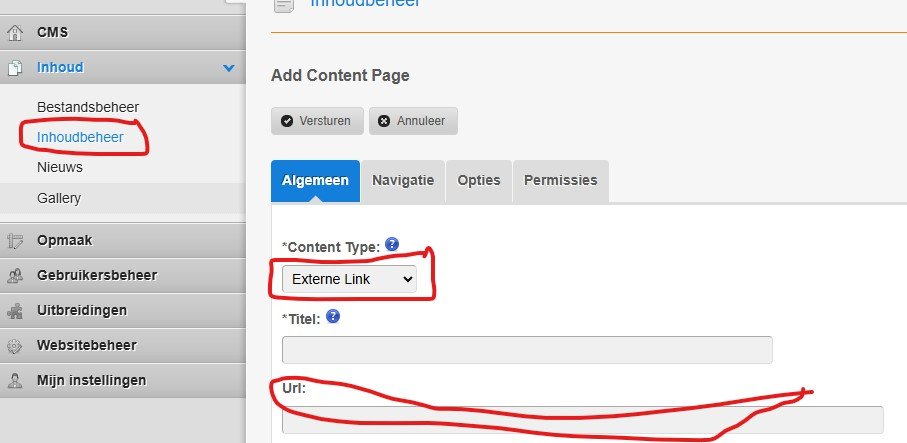907x443 pixels.
Task: Open the Opties tab
Action: point(479,181)
